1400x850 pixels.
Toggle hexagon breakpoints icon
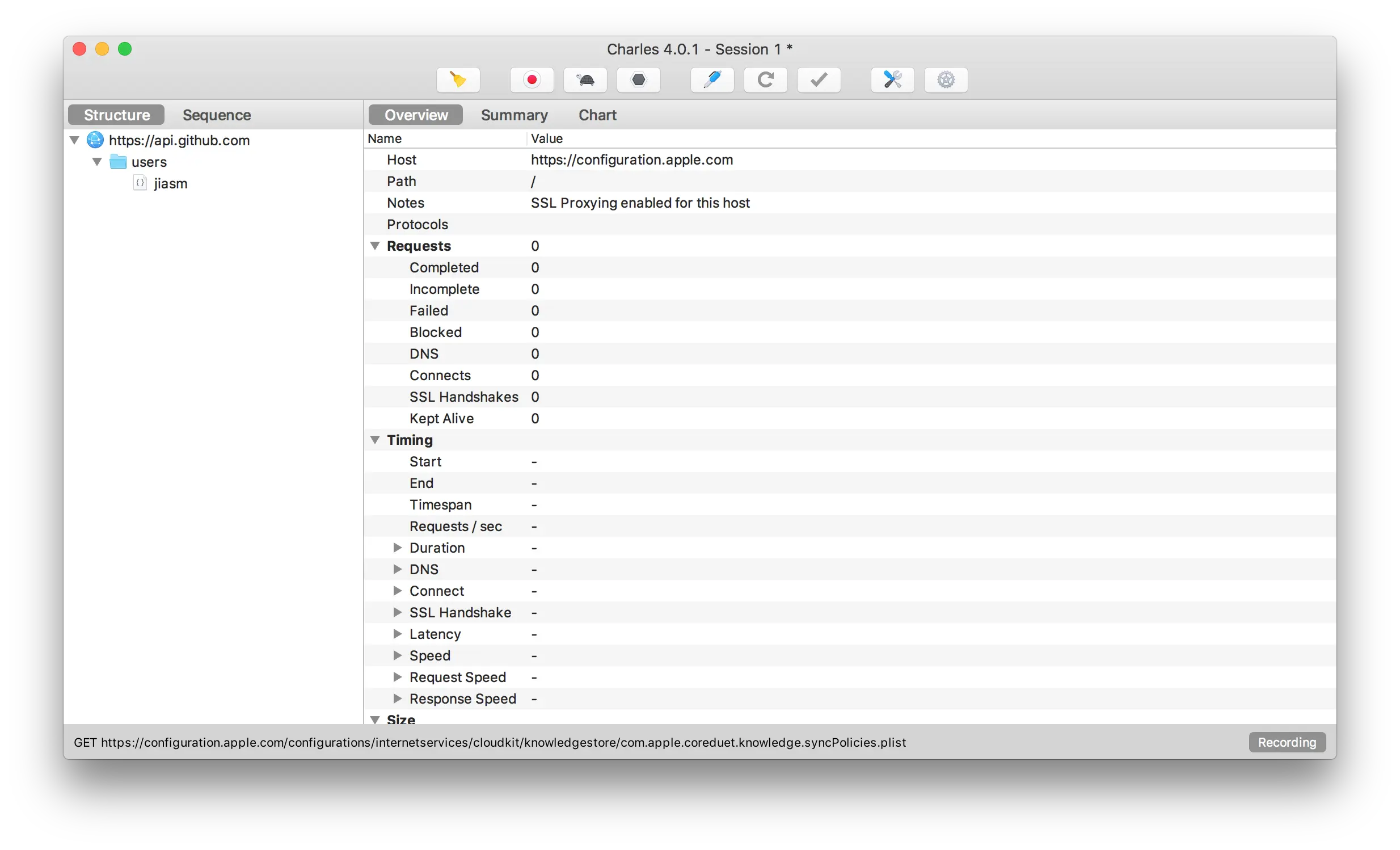pos(639,79)
